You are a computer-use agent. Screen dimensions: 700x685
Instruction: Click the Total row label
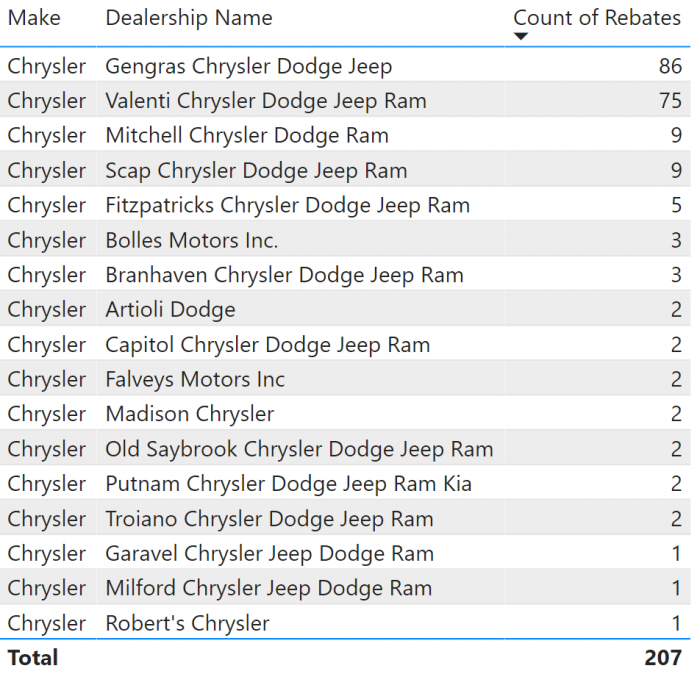click(33, 658)
